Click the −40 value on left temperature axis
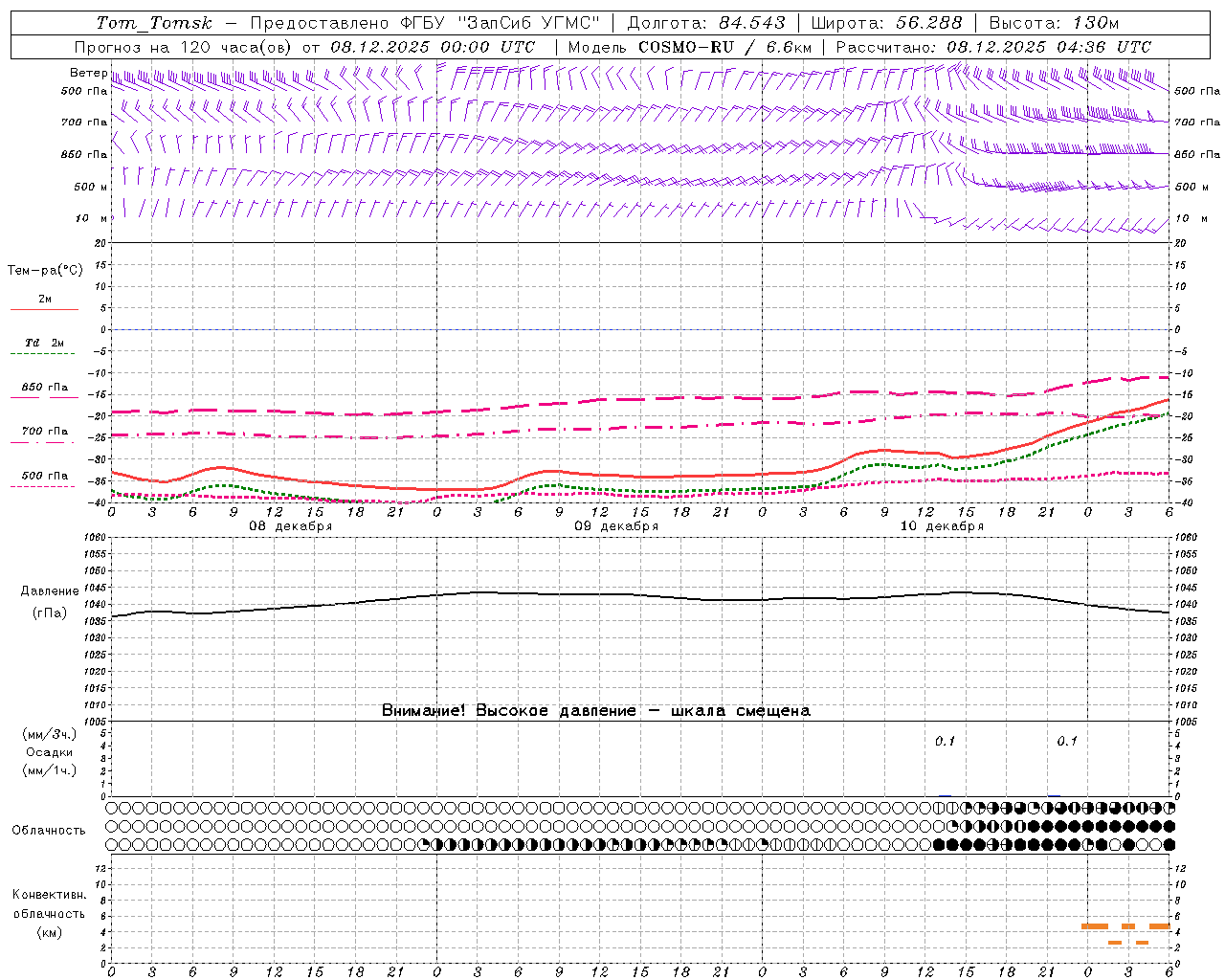 97,503
